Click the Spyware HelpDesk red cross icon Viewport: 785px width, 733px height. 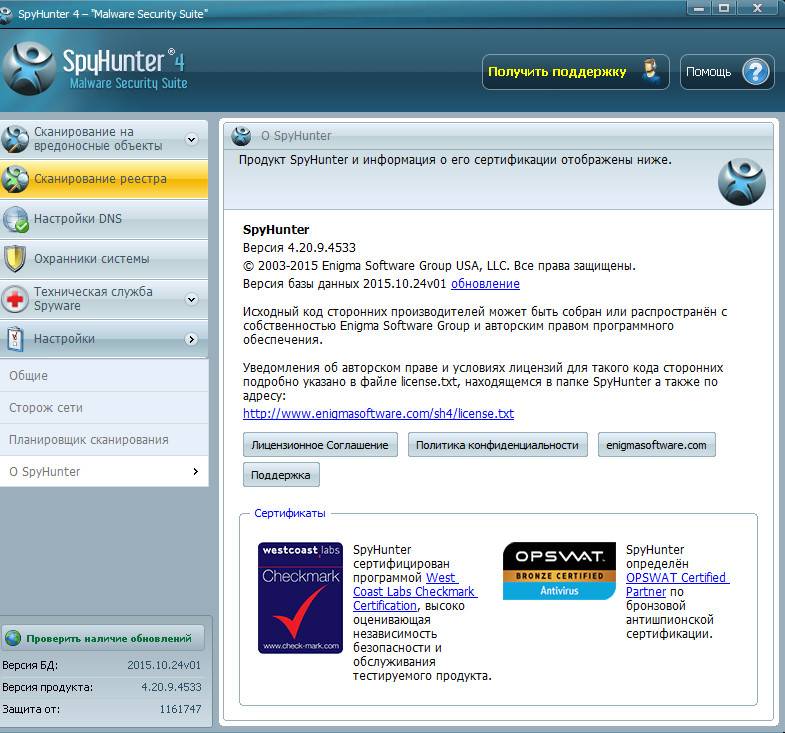pos(15,299)
